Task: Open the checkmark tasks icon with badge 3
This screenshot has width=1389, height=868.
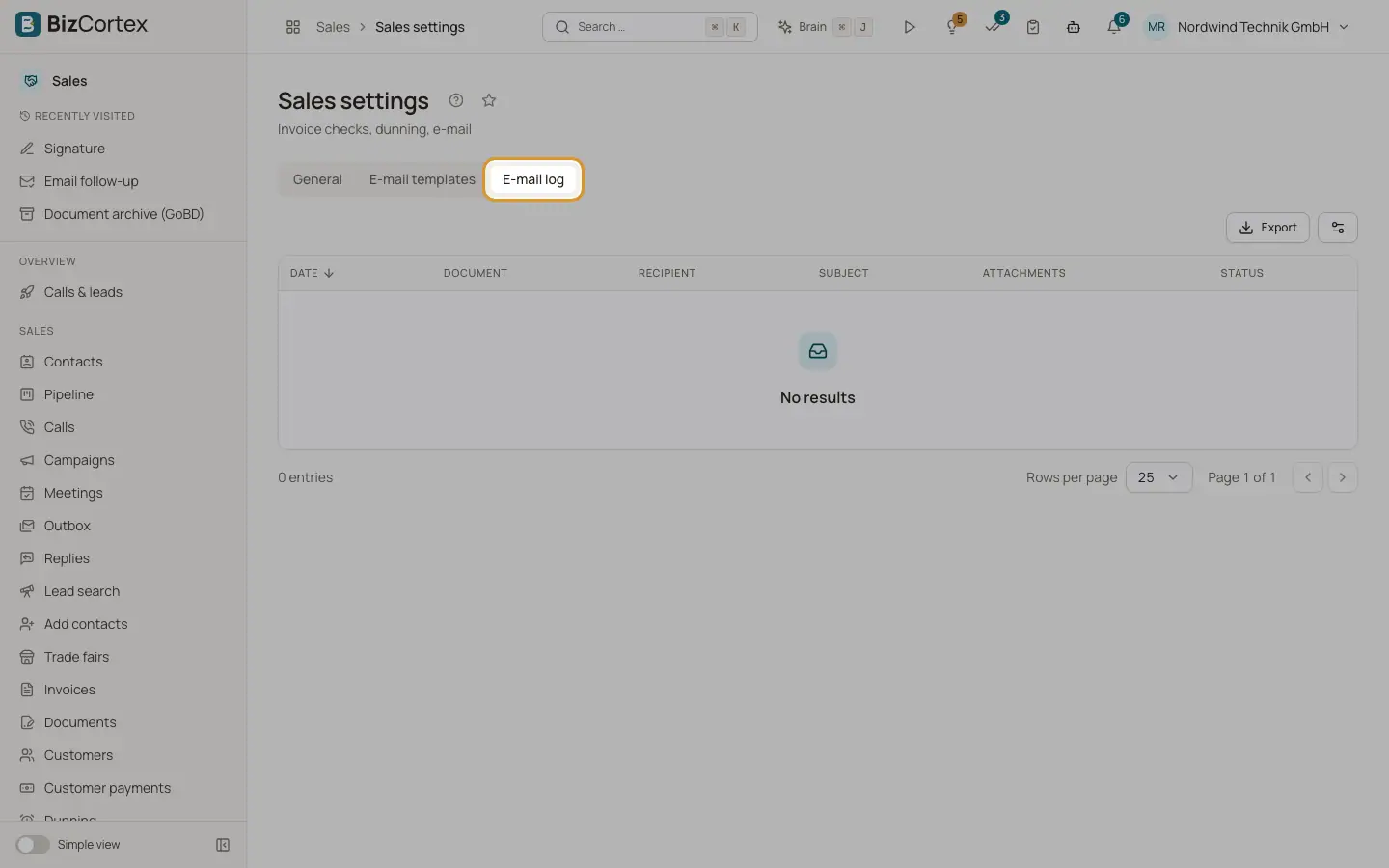Action: coord(993,27)
